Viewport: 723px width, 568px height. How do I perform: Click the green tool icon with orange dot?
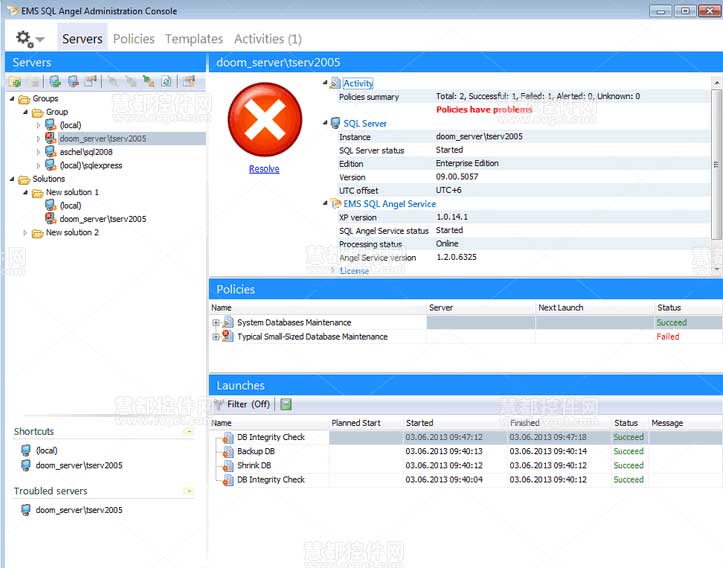click(x=148, y=82)
